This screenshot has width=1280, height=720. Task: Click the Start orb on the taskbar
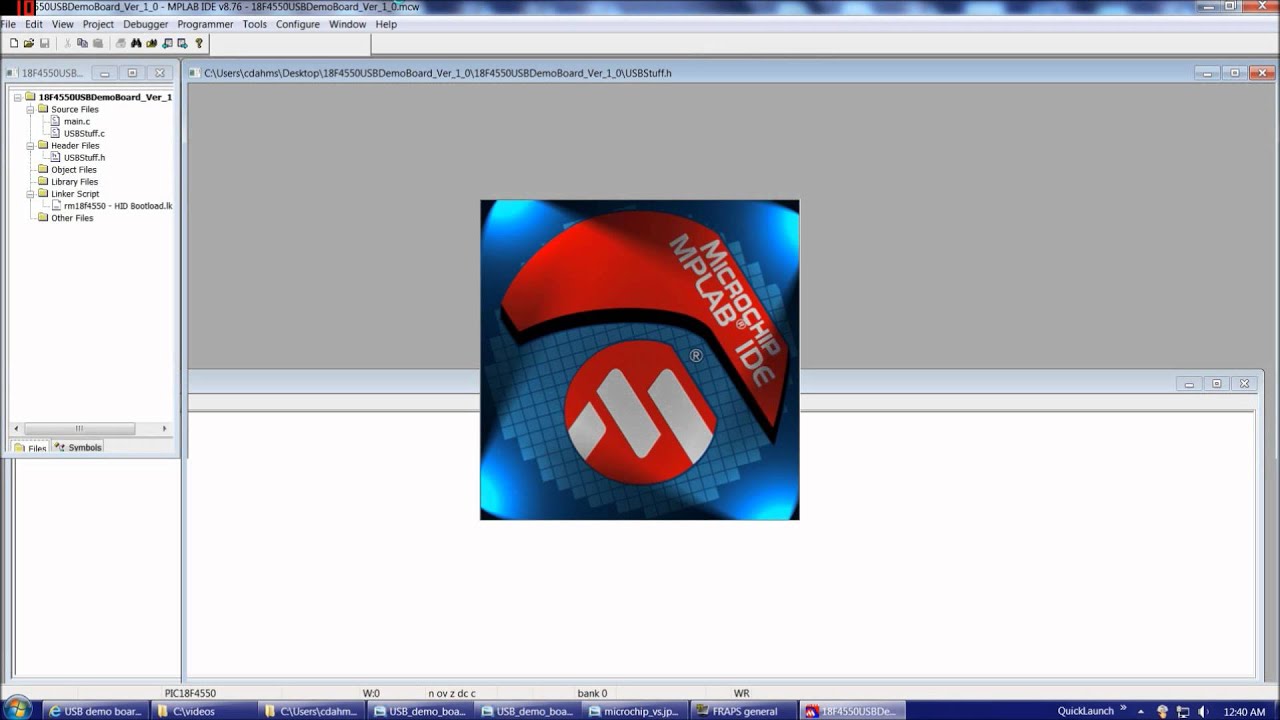tap(18, 710)
